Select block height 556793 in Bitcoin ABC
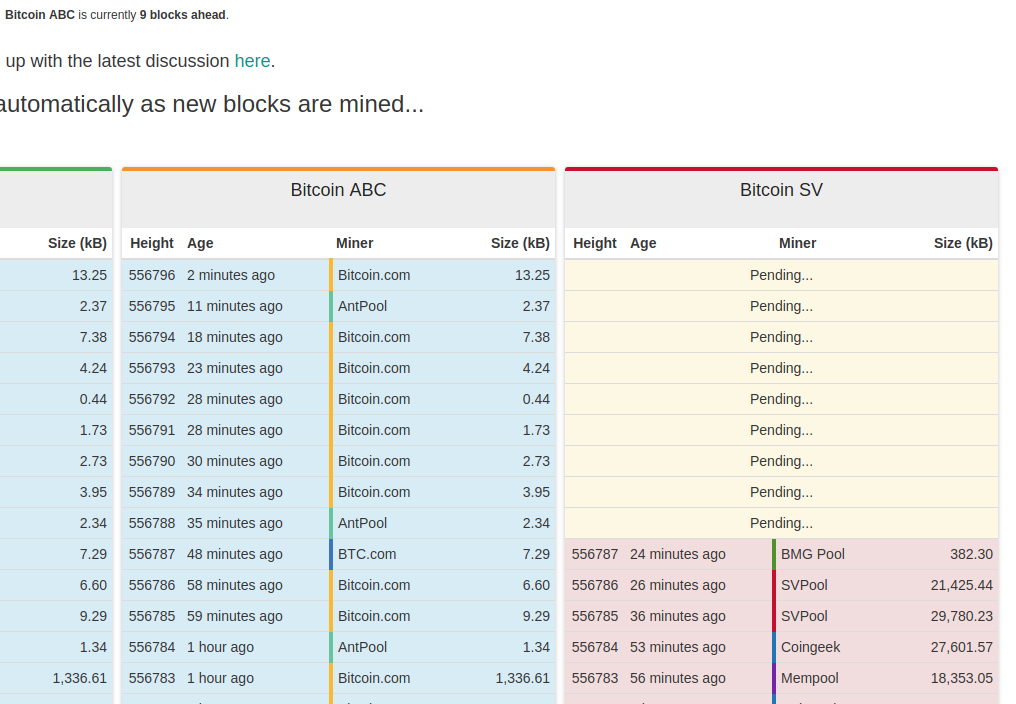The image size is (1016, 704). coord(152,368)
